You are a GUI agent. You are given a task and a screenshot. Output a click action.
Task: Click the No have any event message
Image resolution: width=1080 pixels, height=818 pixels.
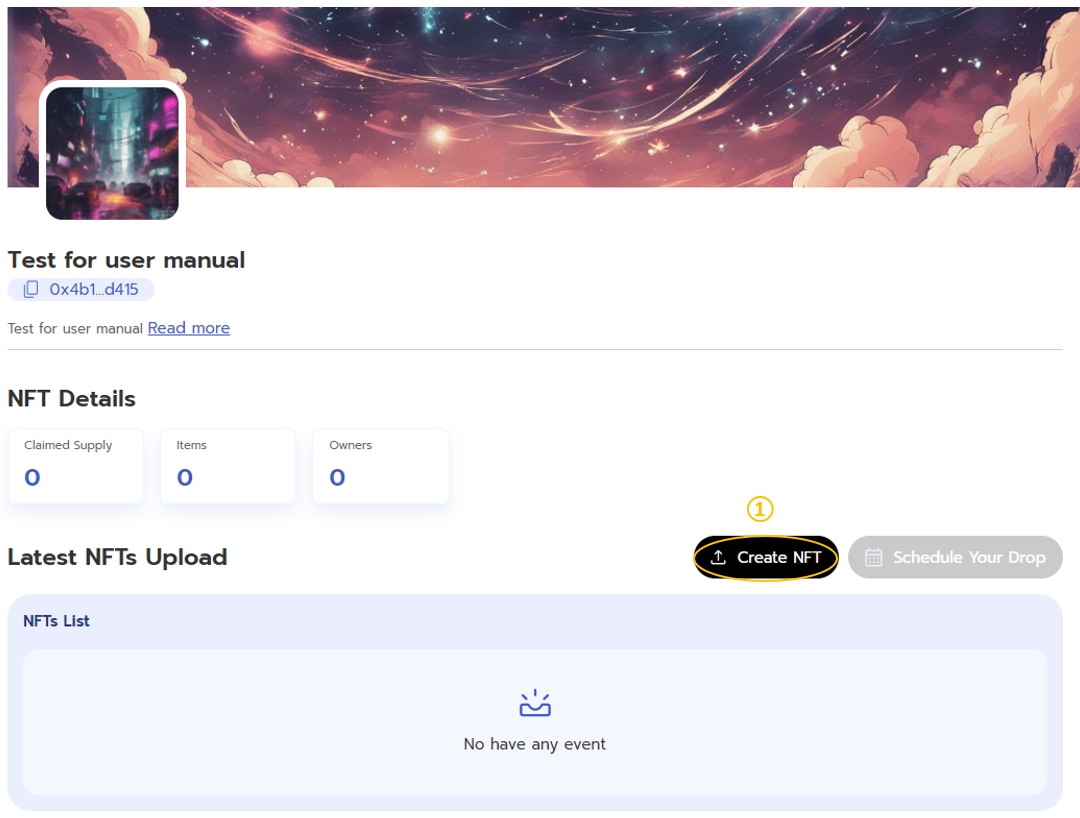pos(534,744)
